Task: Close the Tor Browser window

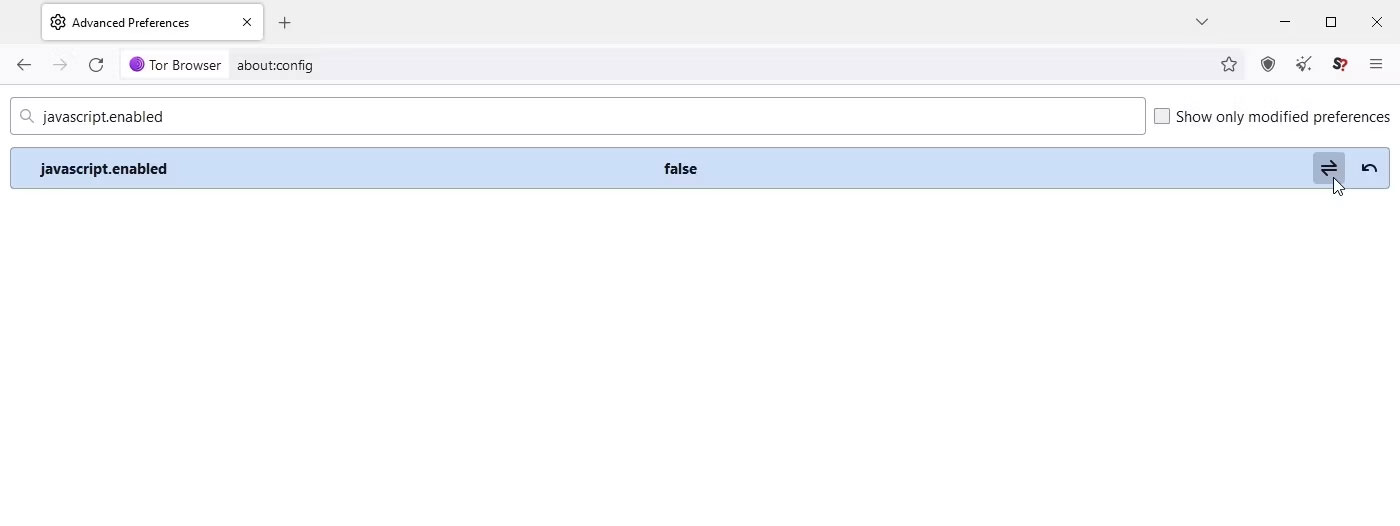Action: point(1377,22)
